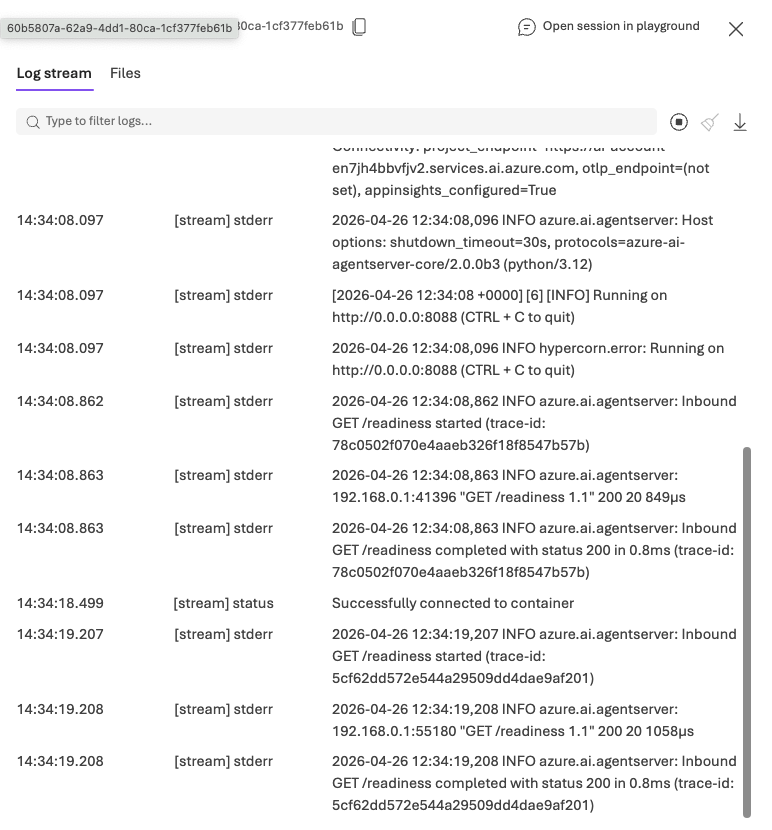Open session in playground

[620, 27]
